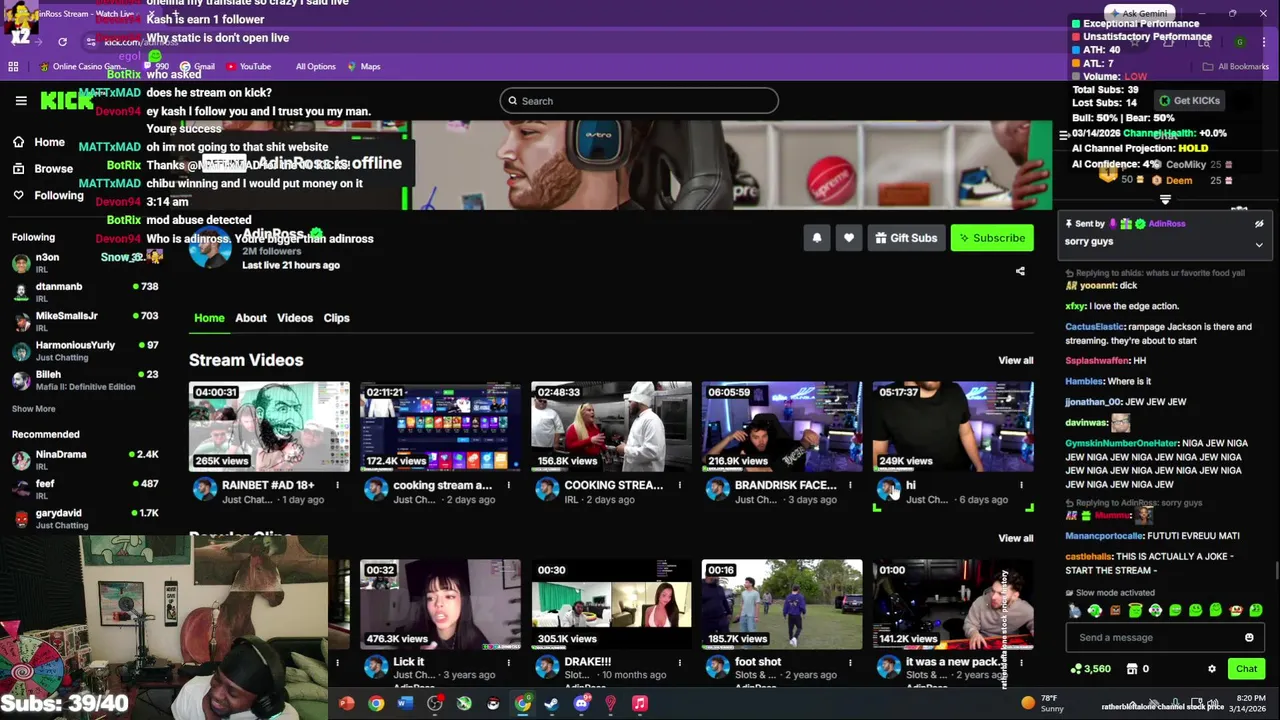Click the Gift Subs button
The height and width of the screenshot is (720, 1280).
pyautogui.click(x=906, y=238)
